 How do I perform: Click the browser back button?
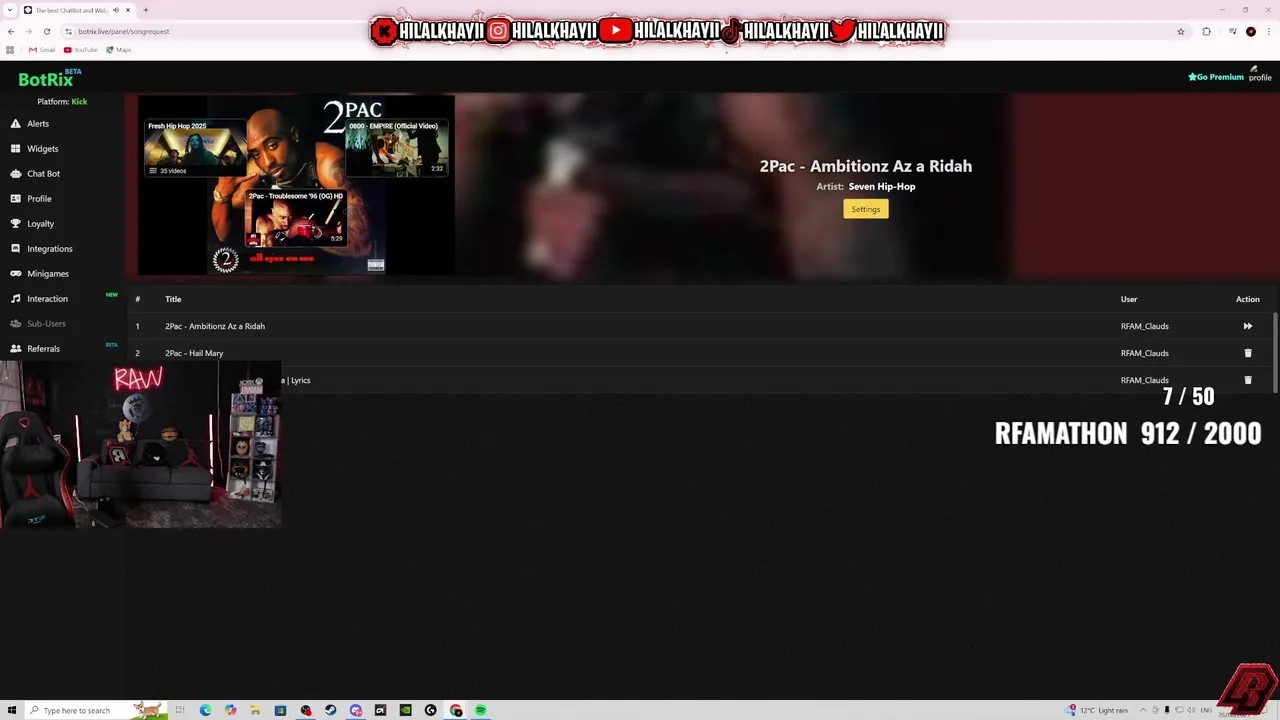11,31
